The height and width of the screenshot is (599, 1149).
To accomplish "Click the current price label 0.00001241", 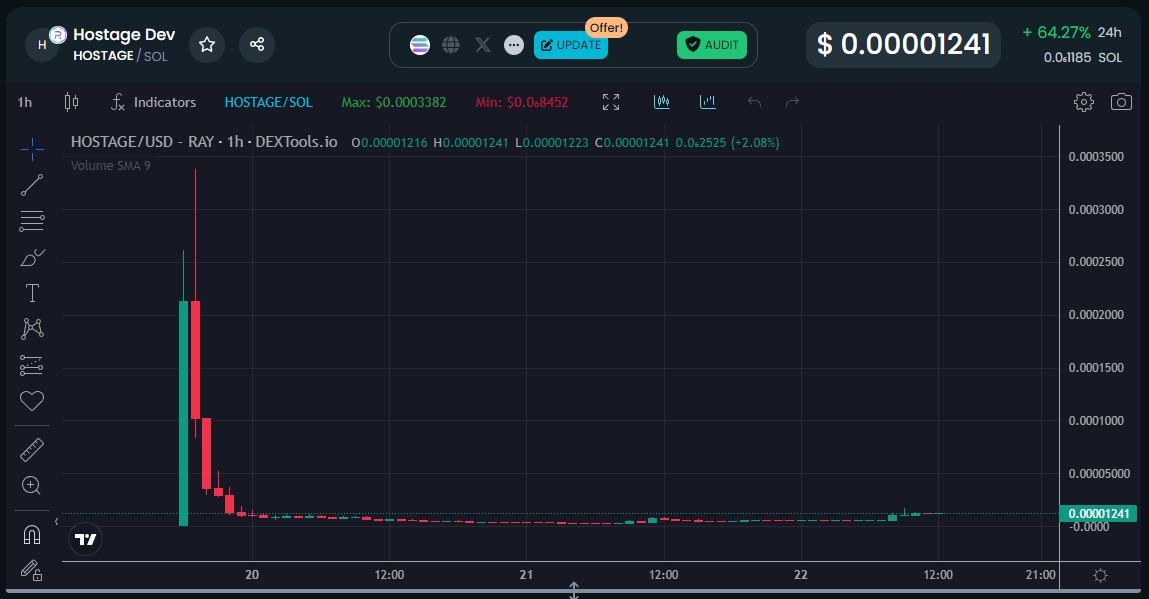I will (1098, 513).
